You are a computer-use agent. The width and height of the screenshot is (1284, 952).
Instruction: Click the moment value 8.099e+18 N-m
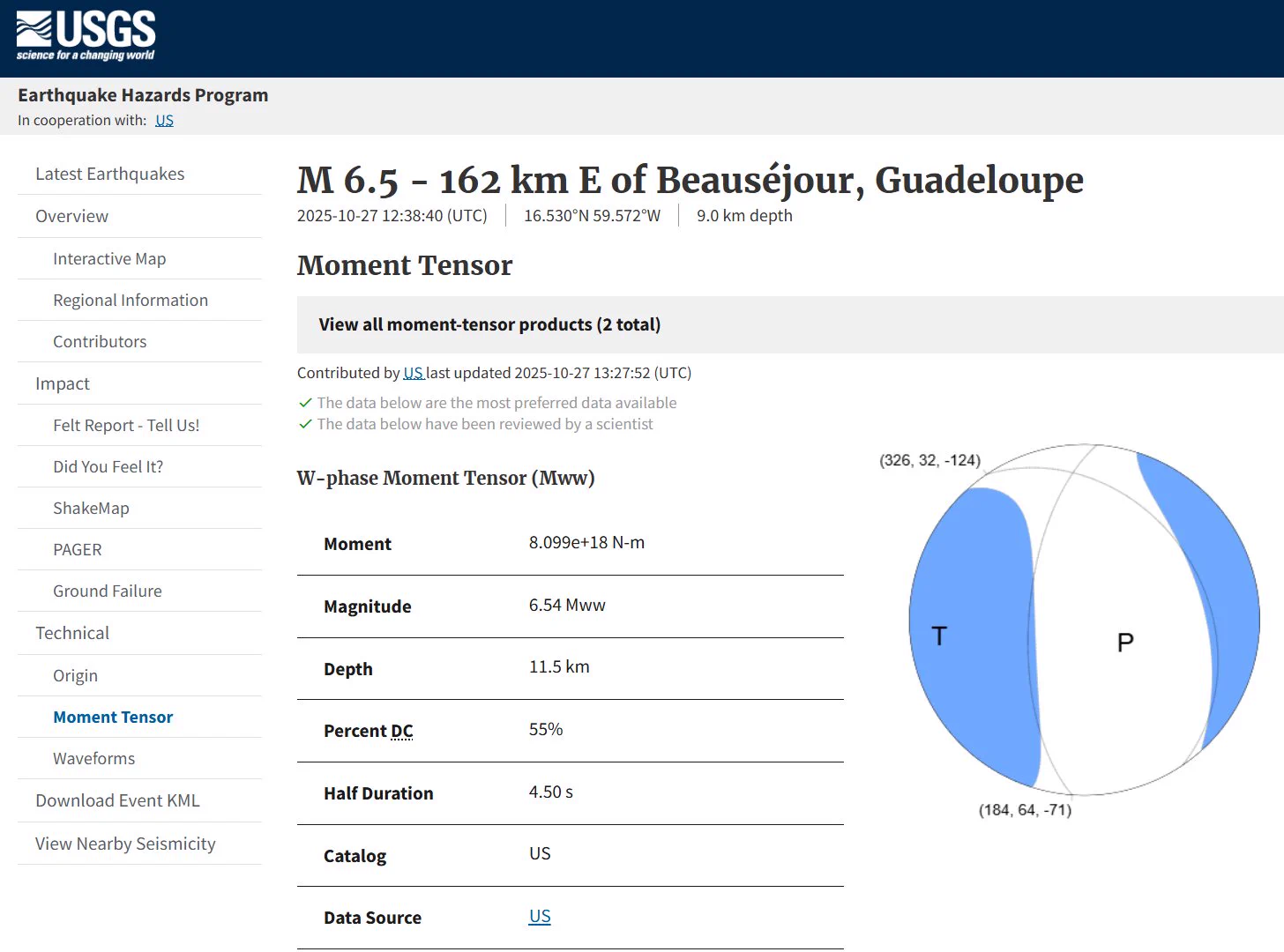[x=586, y=542]
